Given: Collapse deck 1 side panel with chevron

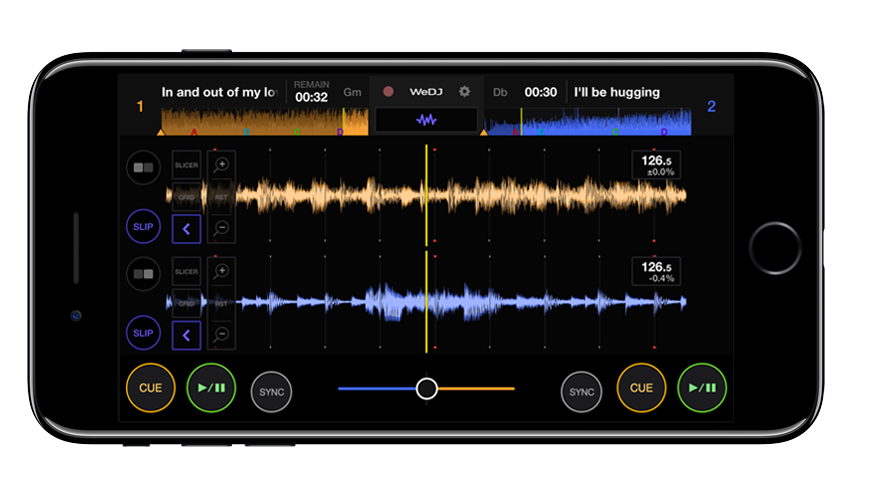Looking at the screenshot, I should click(186, 230).
